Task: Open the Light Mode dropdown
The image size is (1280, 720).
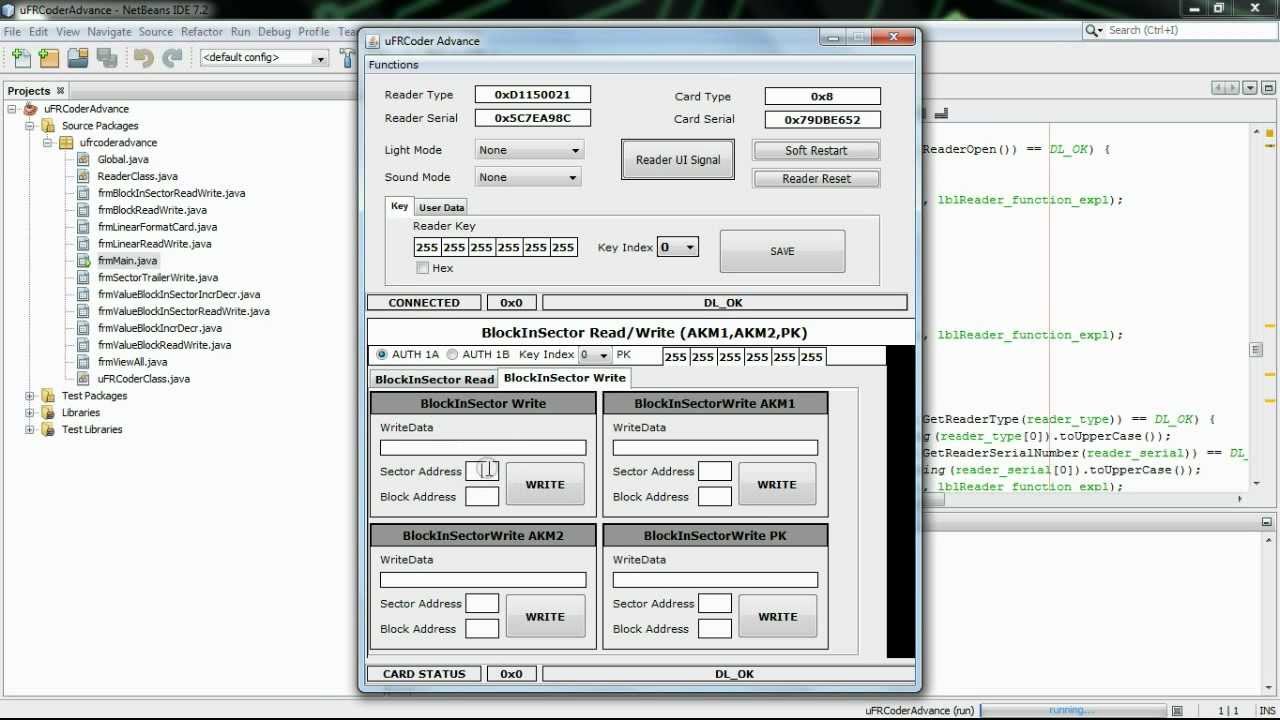Action: [x=528, y=150]
